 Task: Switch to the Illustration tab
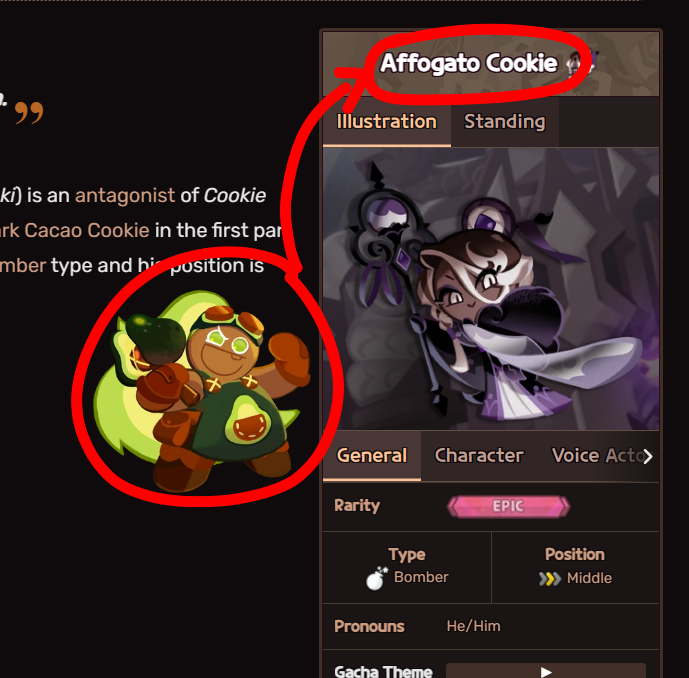tap(387, 121)
